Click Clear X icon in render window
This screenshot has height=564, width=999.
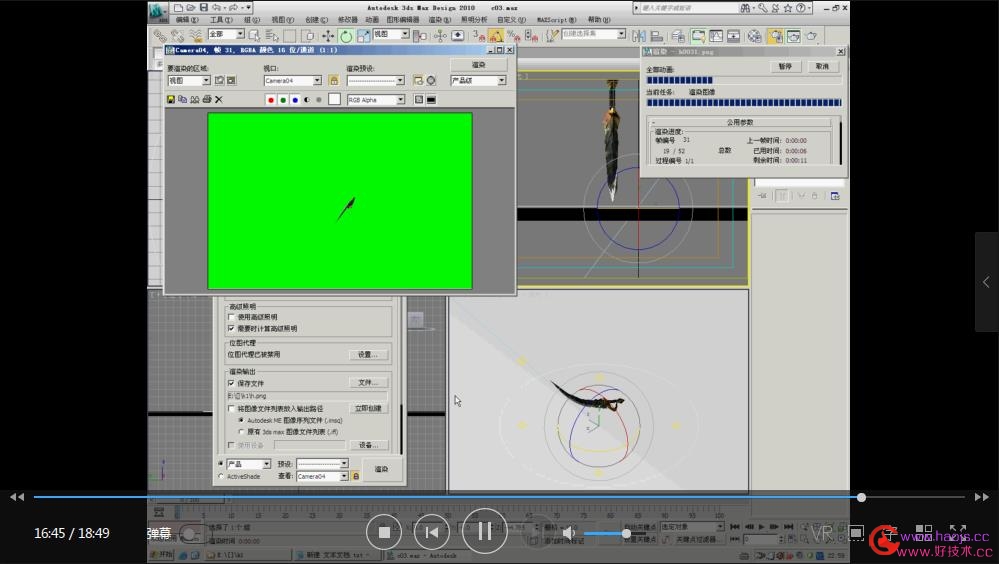[x=219, y=99]
